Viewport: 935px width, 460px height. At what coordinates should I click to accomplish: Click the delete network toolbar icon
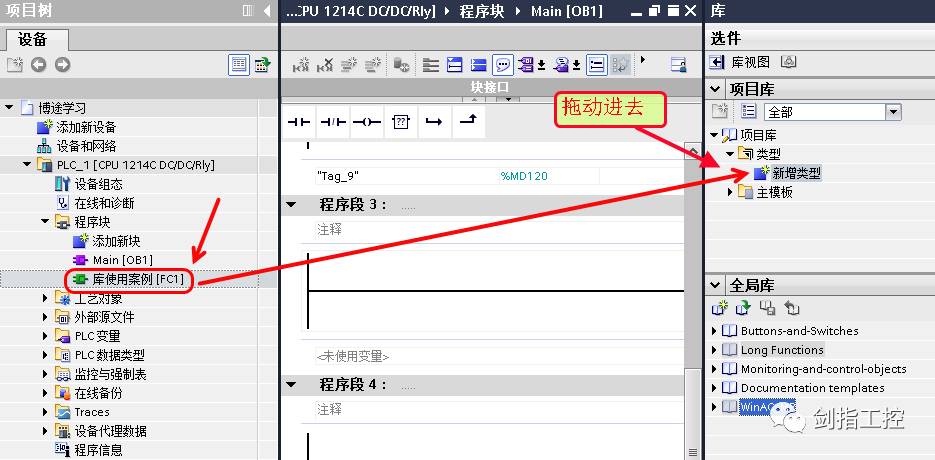pyautogui.click(x=325, y=64)
